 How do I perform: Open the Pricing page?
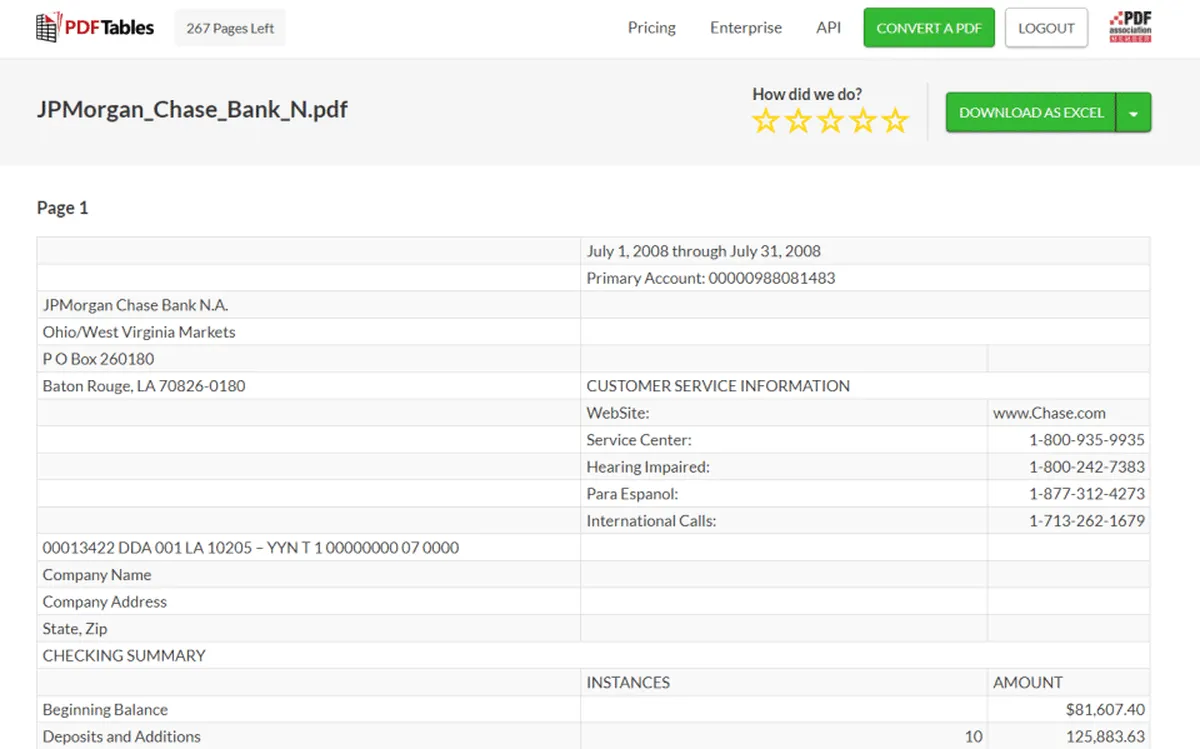click(652, 28)
